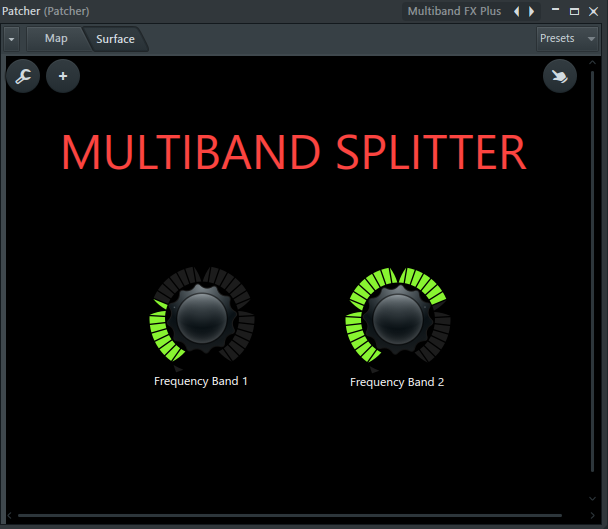Select the previous preset arrow
This screenshot has height=529, width=608.
(x=516, y=11)
